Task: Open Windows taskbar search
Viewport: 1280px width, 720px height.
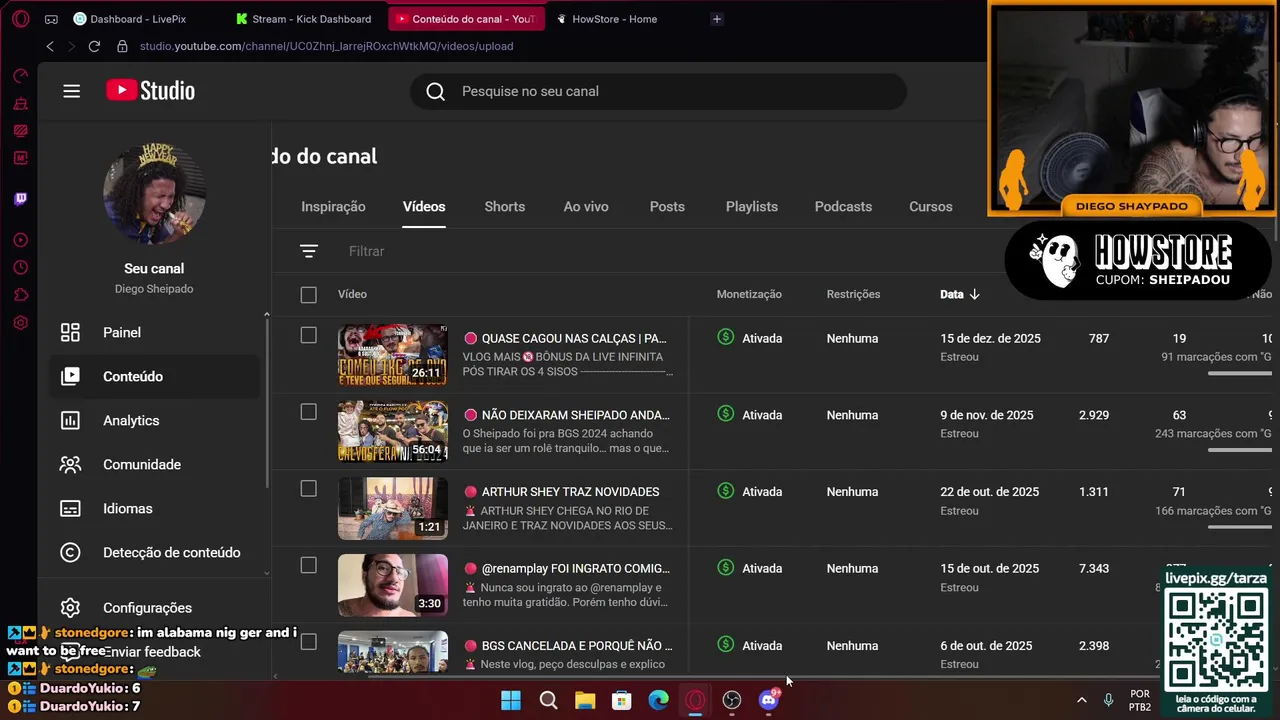Action: click(548, 700)
